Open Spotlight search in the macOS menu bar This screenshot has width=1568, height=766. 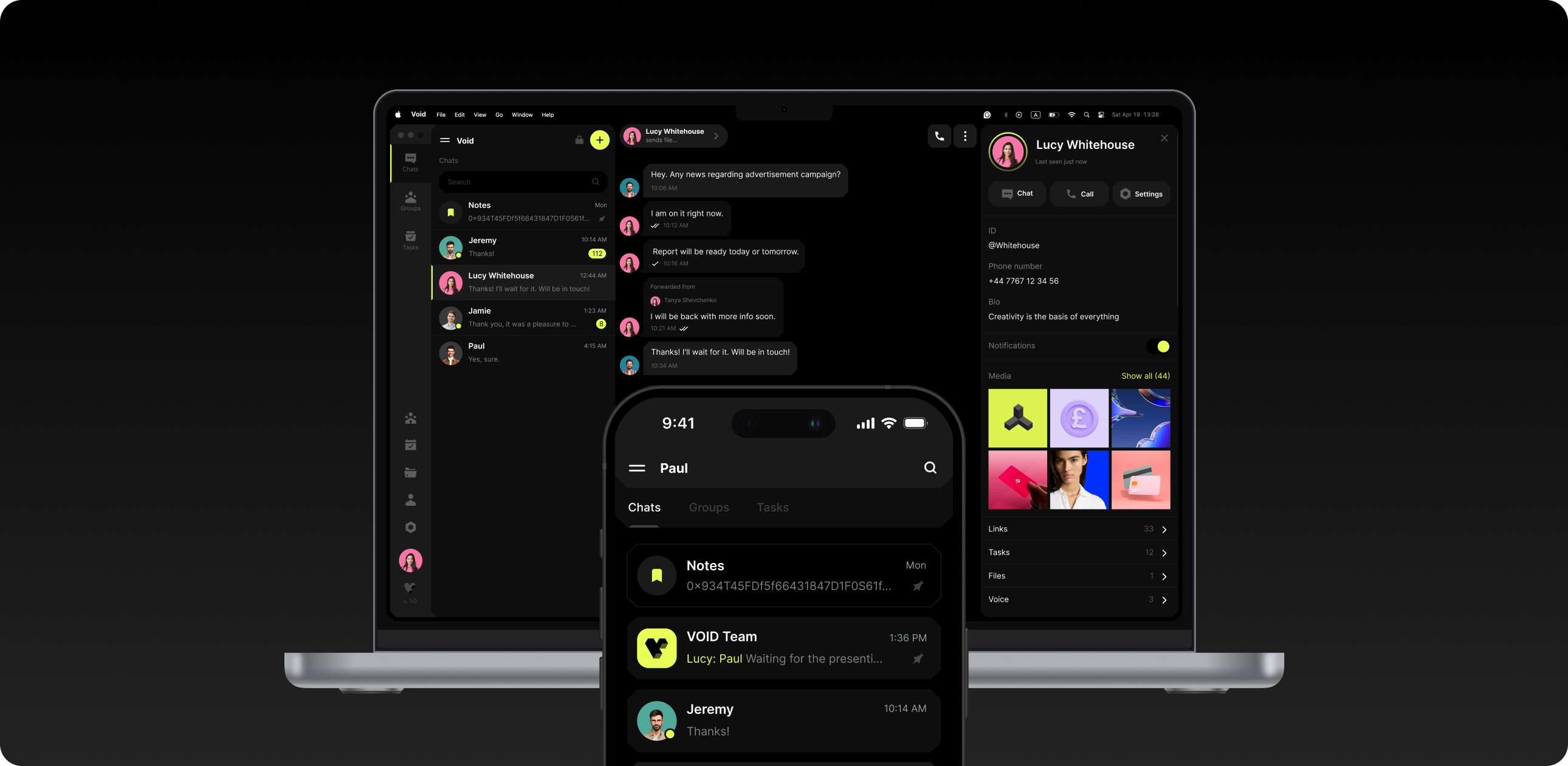point(1087,114)
